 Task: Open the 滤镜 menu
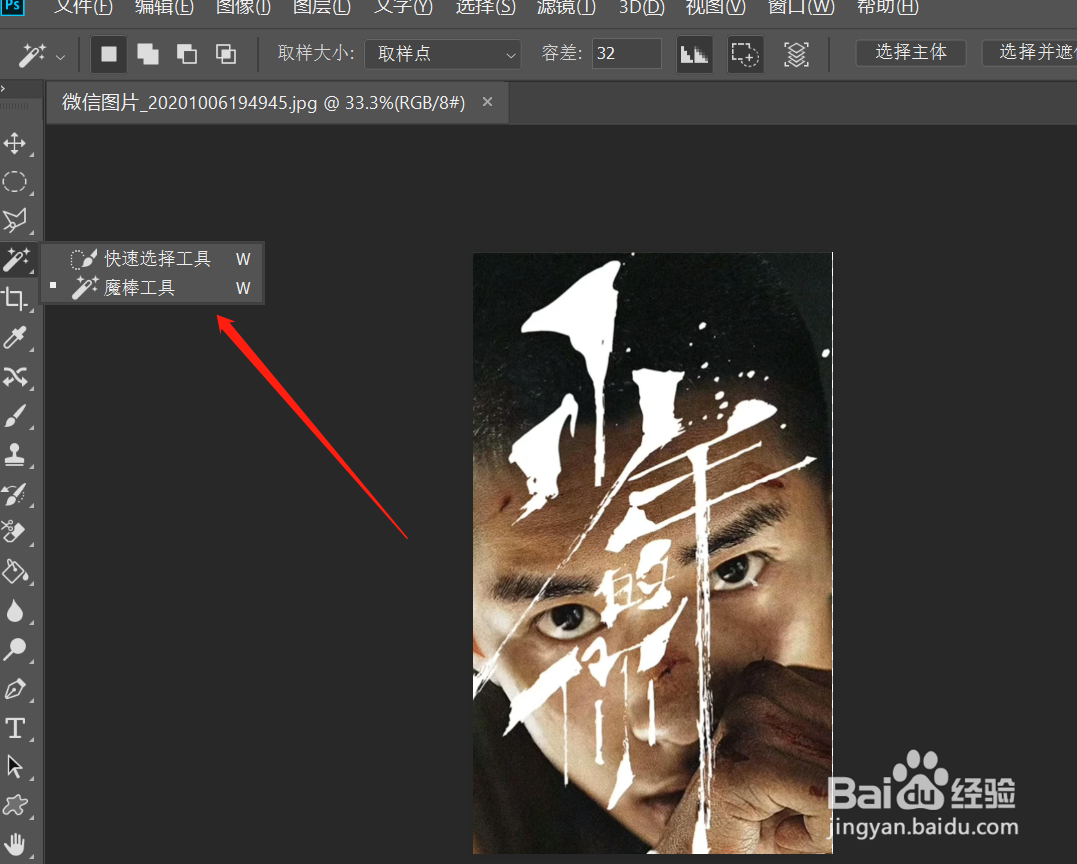pos(566,8)
